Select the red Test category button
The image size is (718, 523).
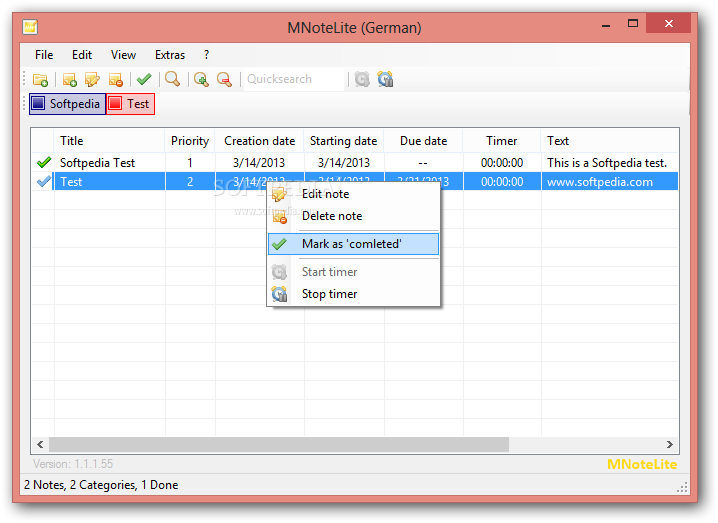tap(131, 104)
